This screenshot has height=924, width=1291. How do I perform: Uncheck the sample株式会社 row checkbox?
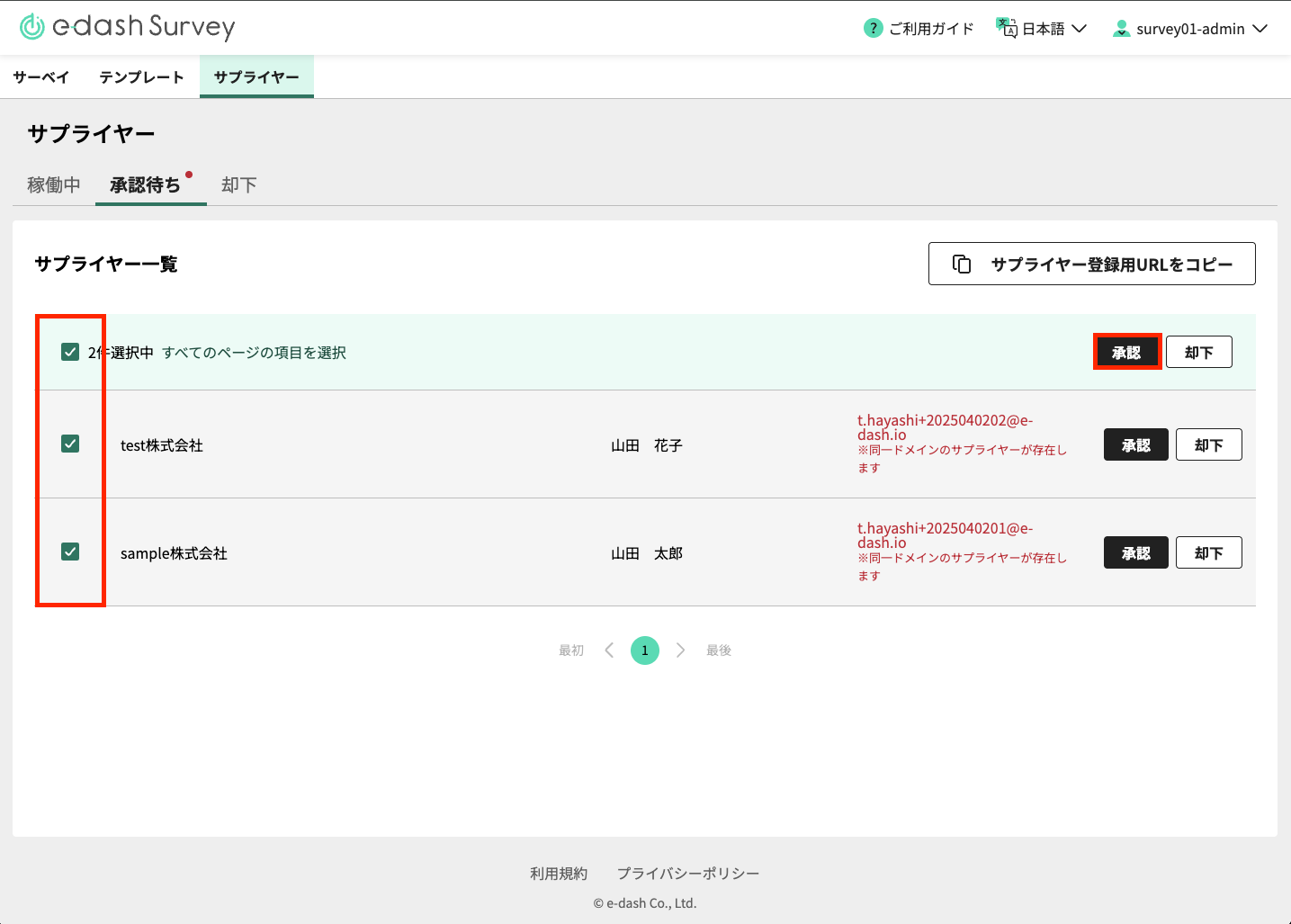[70, 552]
